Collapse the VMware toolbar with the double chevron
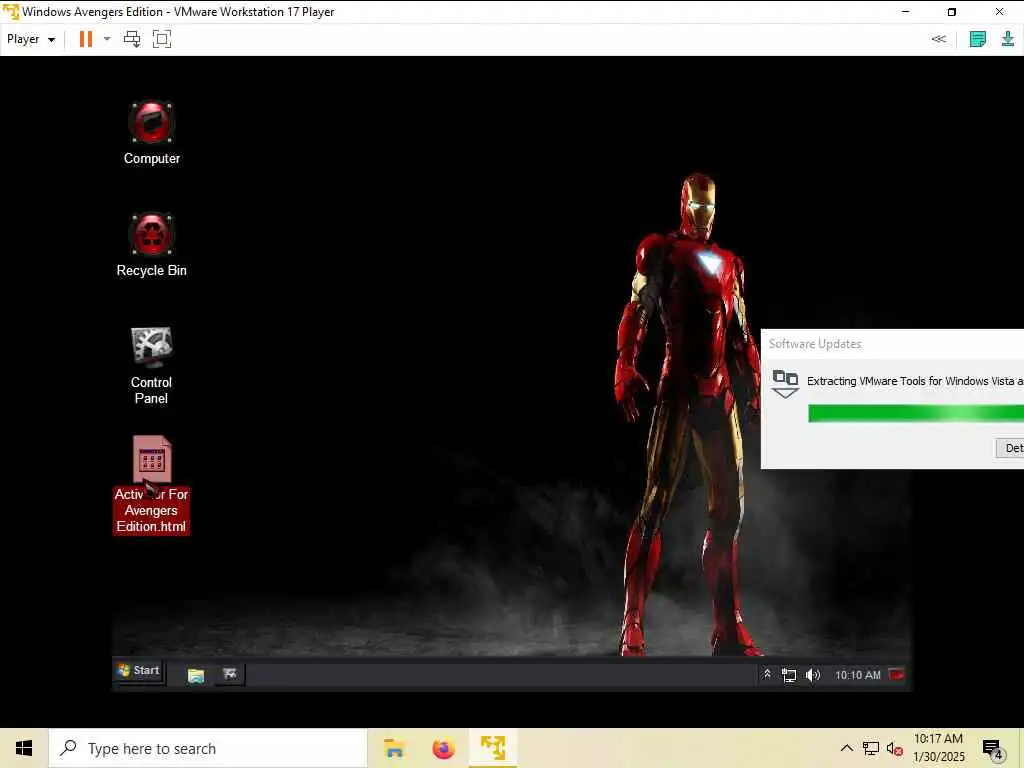This screenshot has height=768, width=1024. click(x=938, y=39)
